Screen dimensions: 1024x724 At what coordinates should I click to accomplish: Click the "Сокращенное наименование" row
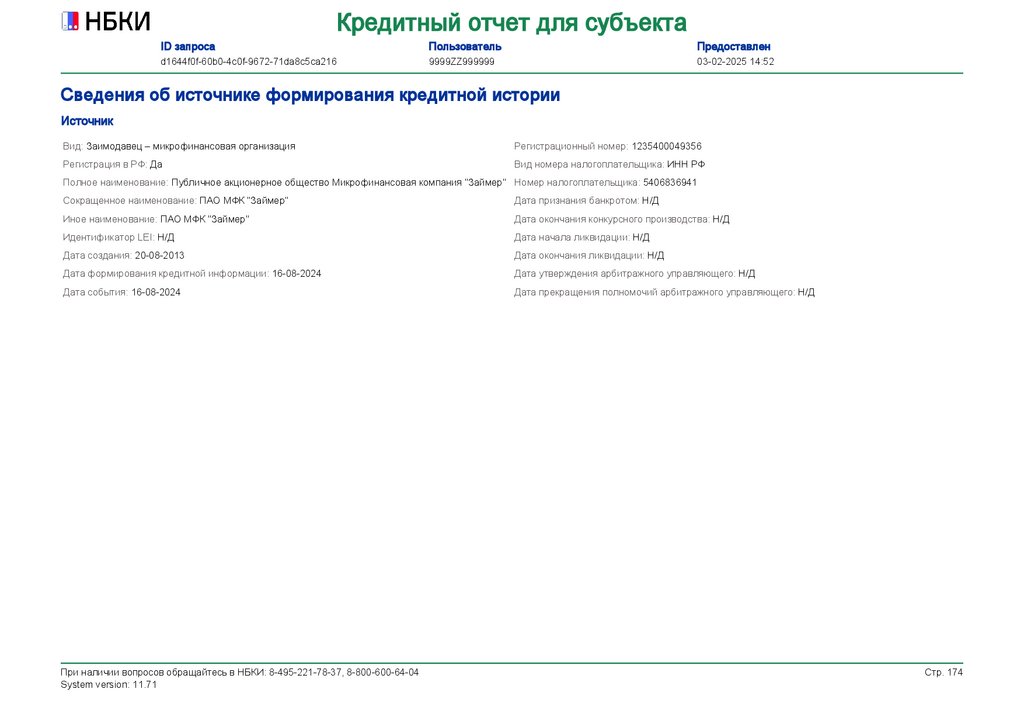(176, 201)
